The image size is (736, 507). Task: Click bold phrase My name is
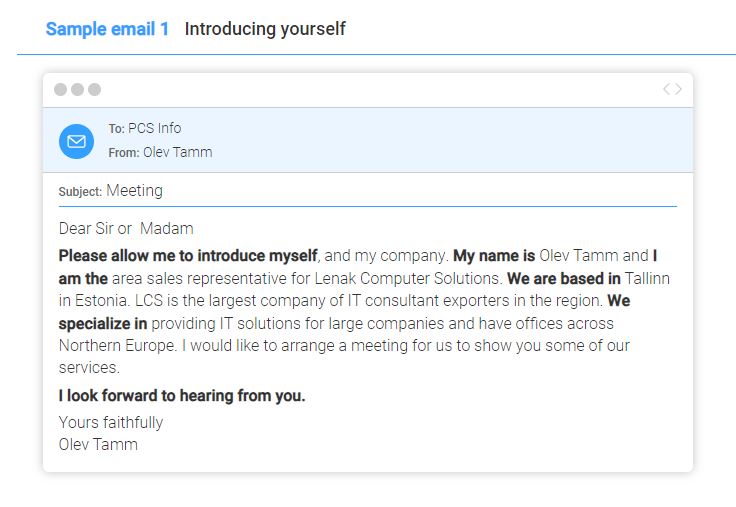[494, 256]
